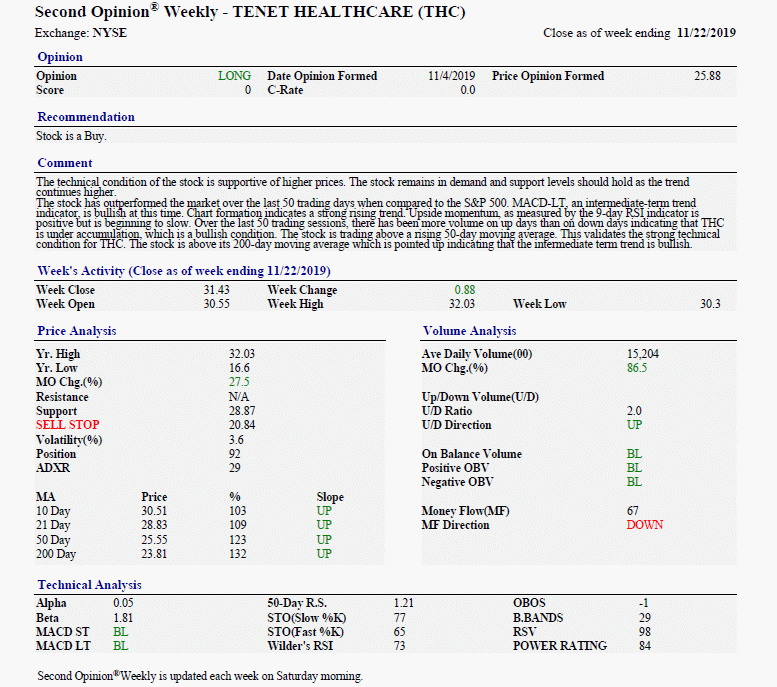
Task: Select the 200 Day moving average price 23.81
Action: (x=154, y=554)
